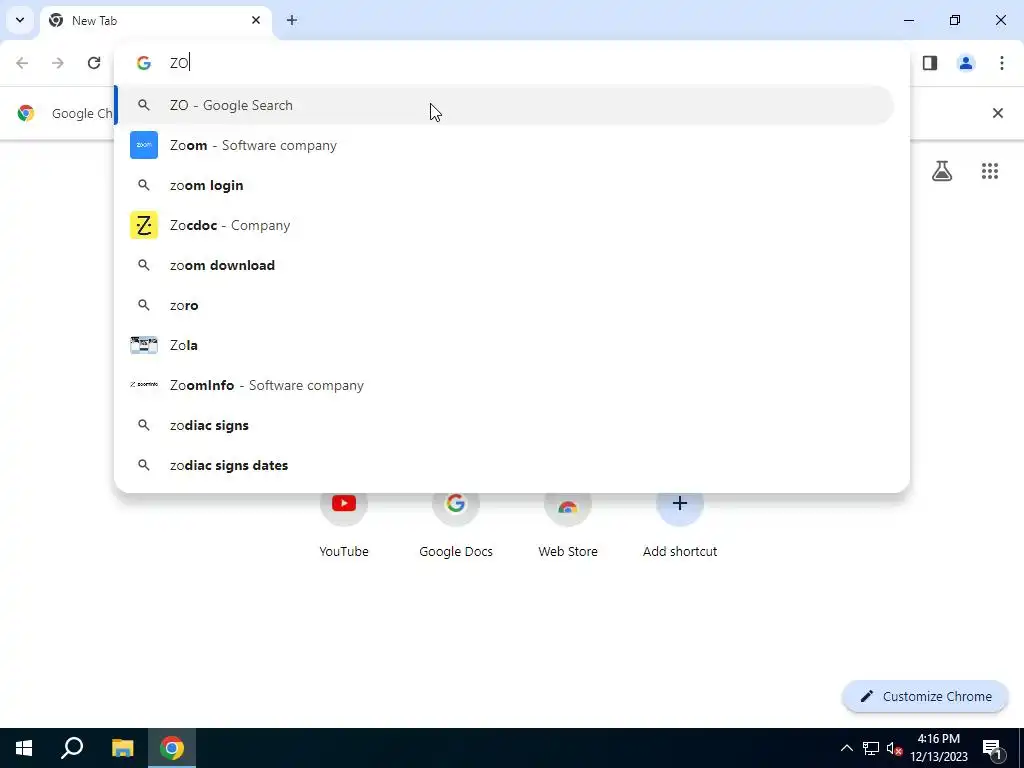Image resolution: width=1024 pixels, height=768 pixels.
Task: Go forward with the forward arrow
Action: [x=58, y=63]
